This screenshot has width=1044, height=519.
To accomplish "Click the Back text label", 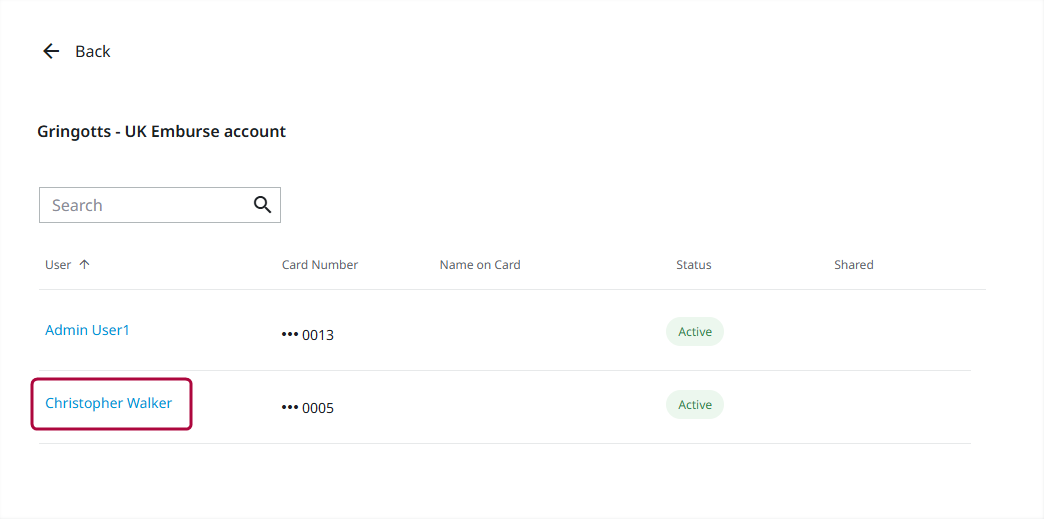I will (x=93, y=51).
